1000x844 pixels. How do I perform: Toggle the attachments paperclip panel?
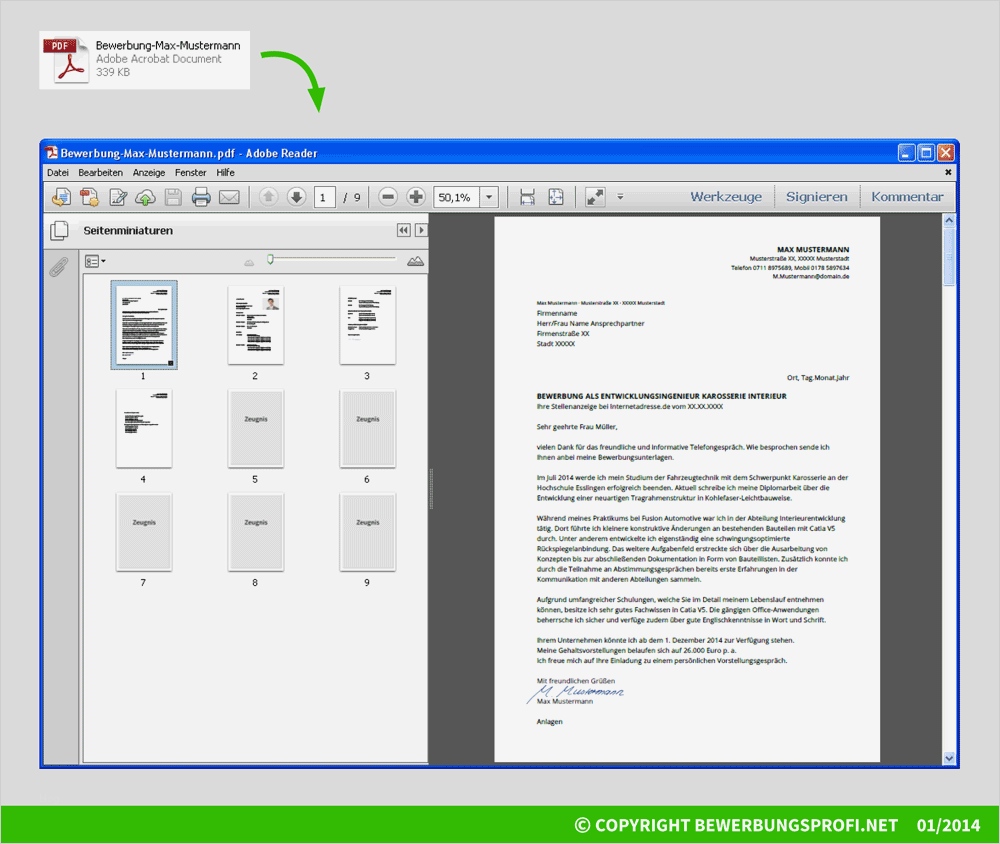(x=58, y=267)
